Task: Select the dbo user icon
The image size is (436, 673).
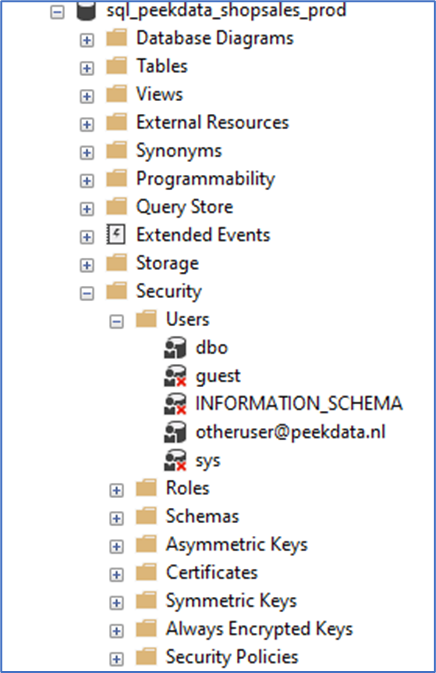Action: click(x=175, y=347)
